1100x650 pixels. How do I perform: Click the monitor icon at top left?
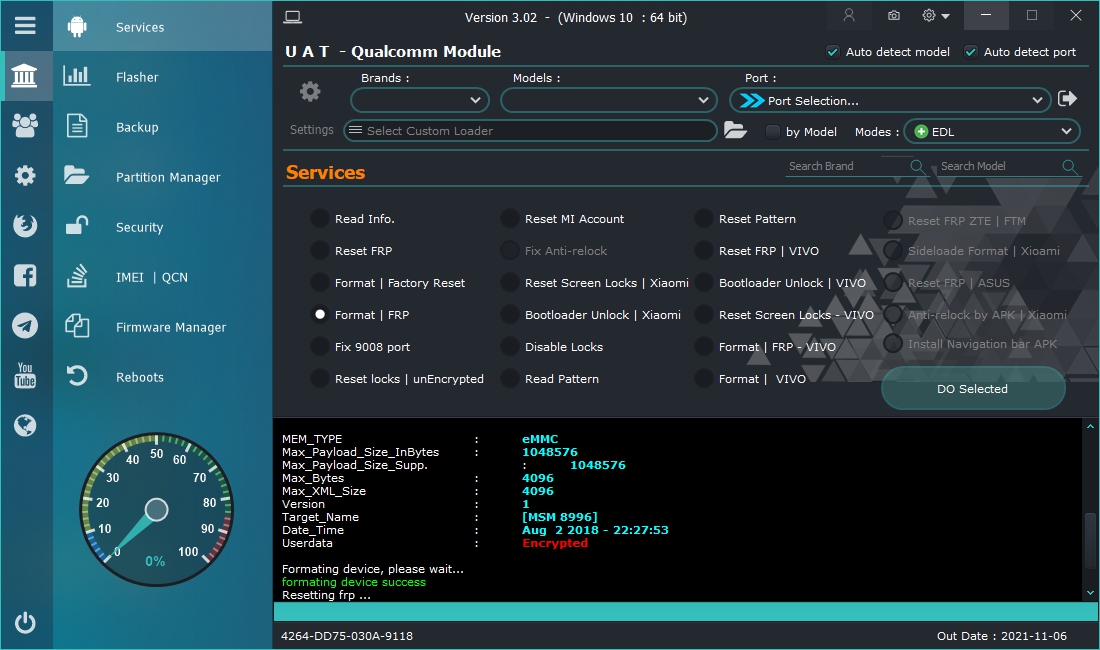[x=293, y=18]
